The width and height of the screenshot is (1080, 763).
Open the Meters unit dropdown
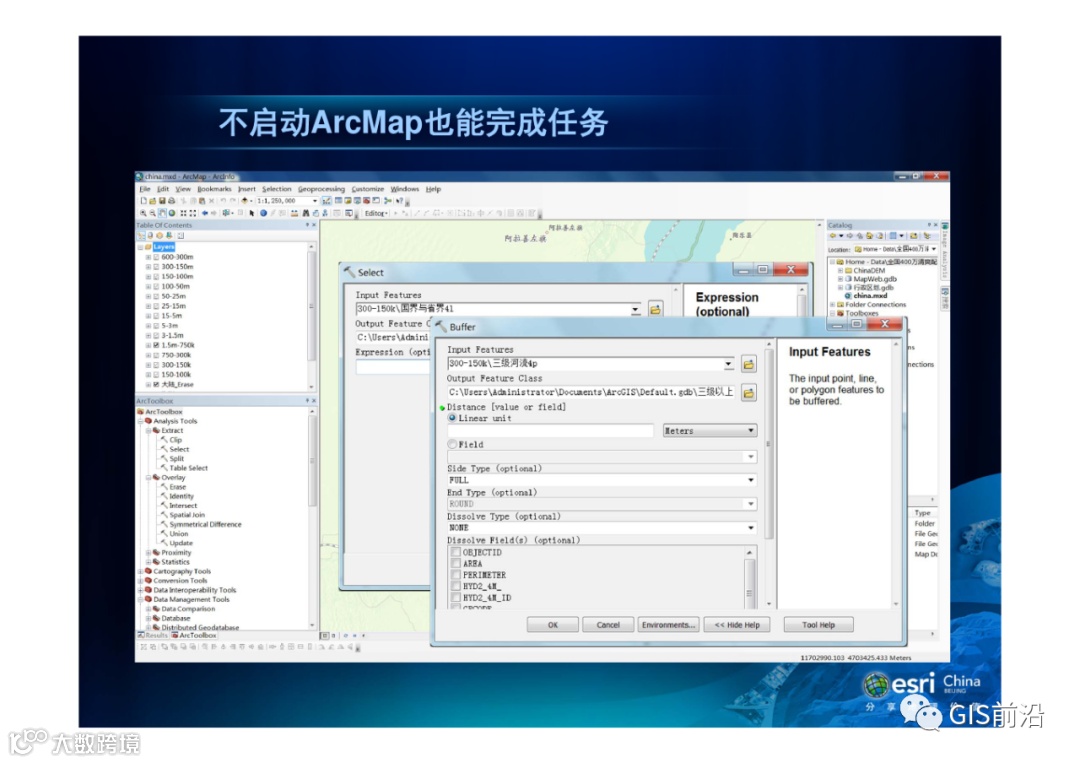[x=709, y=431]
